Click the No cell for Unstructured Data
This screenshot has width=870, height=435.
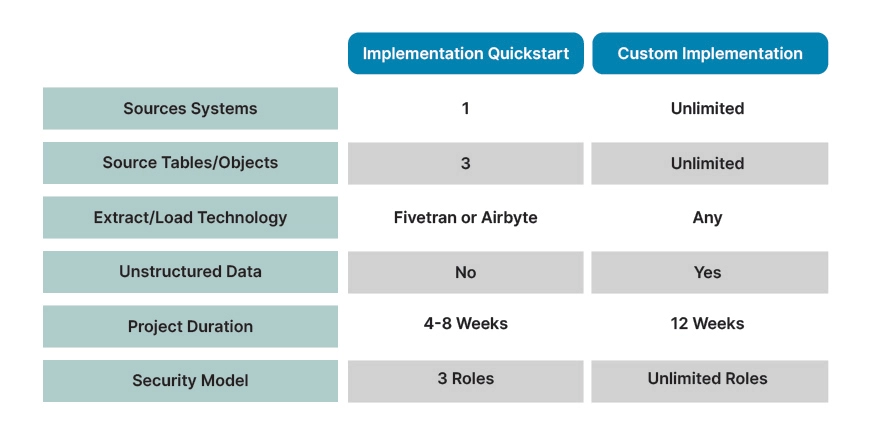pyautogui.click(x=466, y=272)
